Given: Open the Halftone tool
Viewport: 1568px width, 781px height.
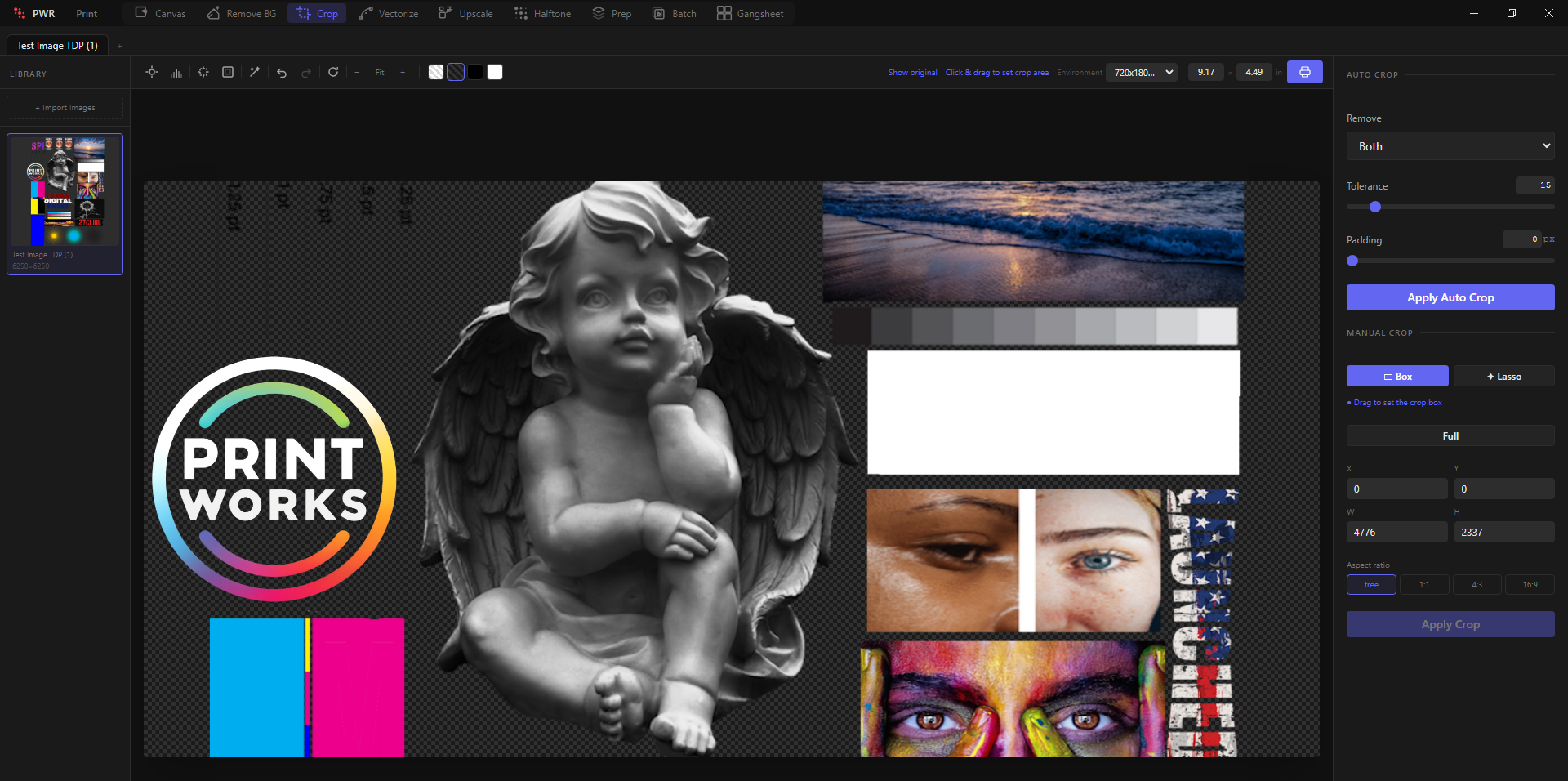Looking at the screenshot, I should point(542,14).
